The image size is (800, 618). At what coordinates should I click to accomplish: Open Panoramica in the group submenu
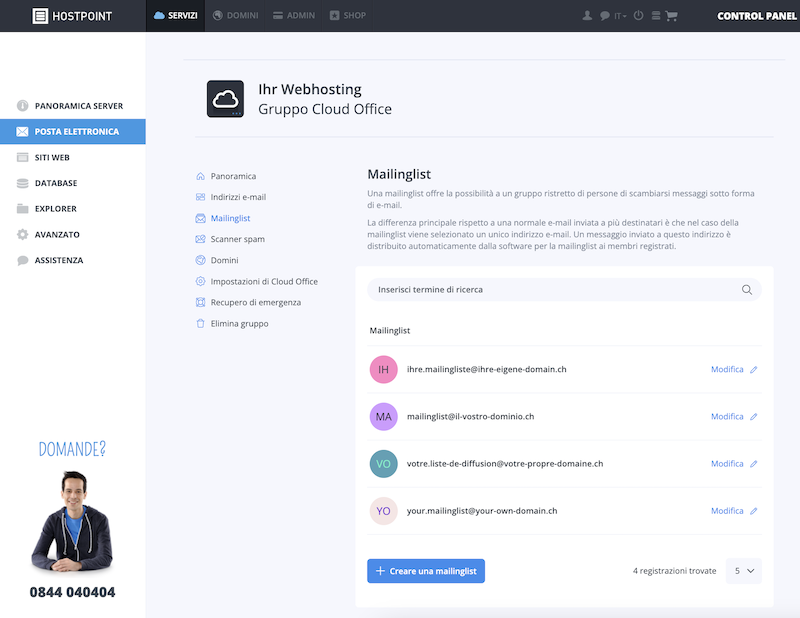pos(226,176)
